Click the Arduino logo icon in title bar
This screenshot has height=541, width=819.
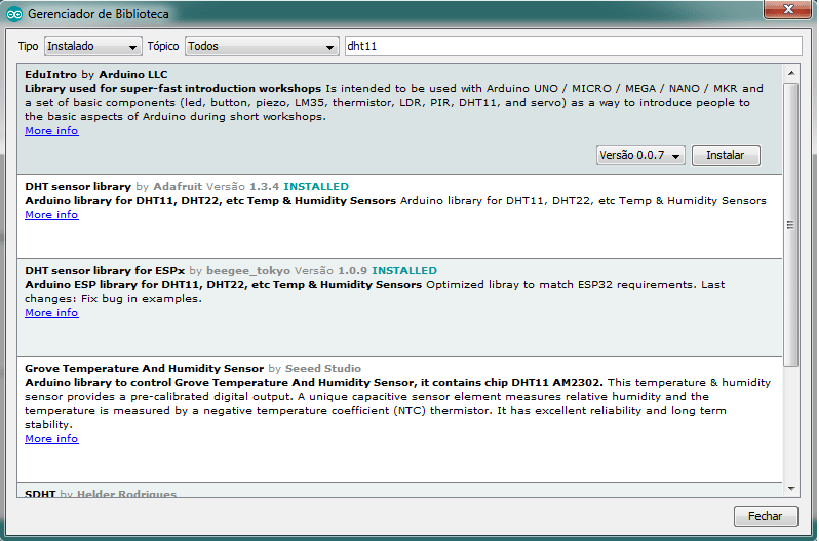pos(14,14)
